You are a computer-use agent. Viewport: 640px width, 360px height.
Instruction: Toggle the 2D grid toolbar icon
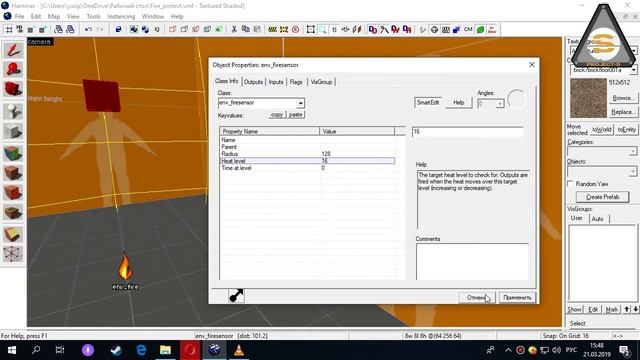[x=9, y=29]
